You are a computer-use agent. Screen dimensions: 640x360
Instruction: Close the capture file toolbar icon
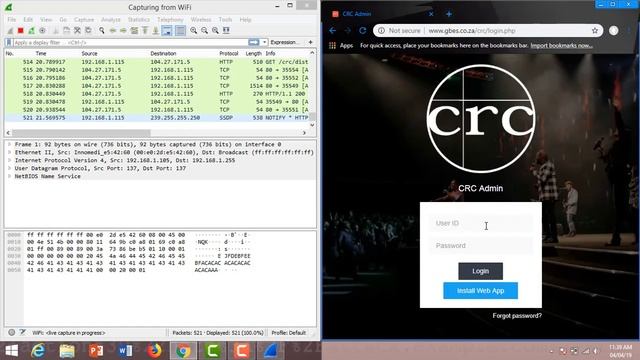(x=77, y=31)
